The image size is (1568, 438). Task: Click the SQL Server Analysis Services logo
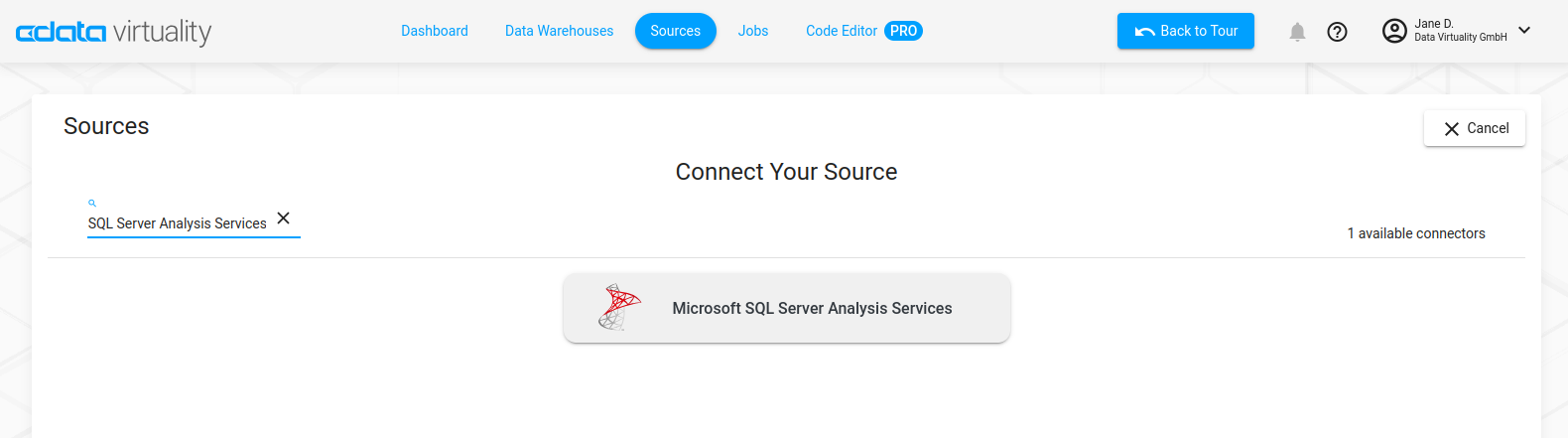pos(619,307)
